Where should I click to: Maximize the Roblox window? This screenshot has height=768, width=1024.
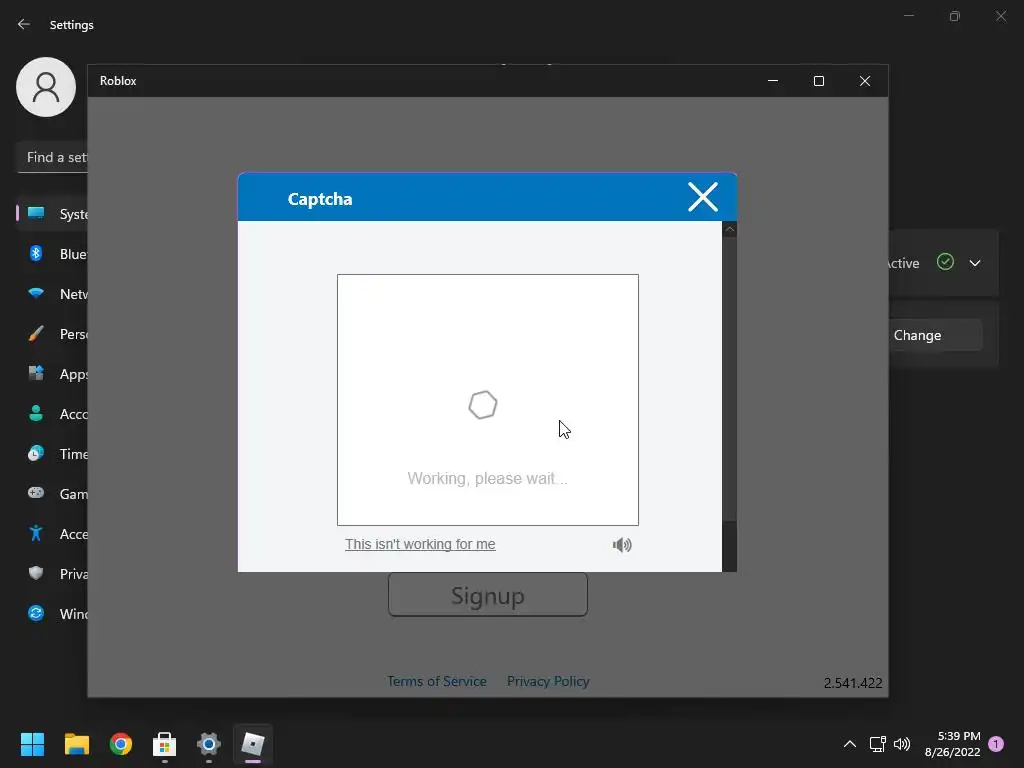(x=819, y=81)
